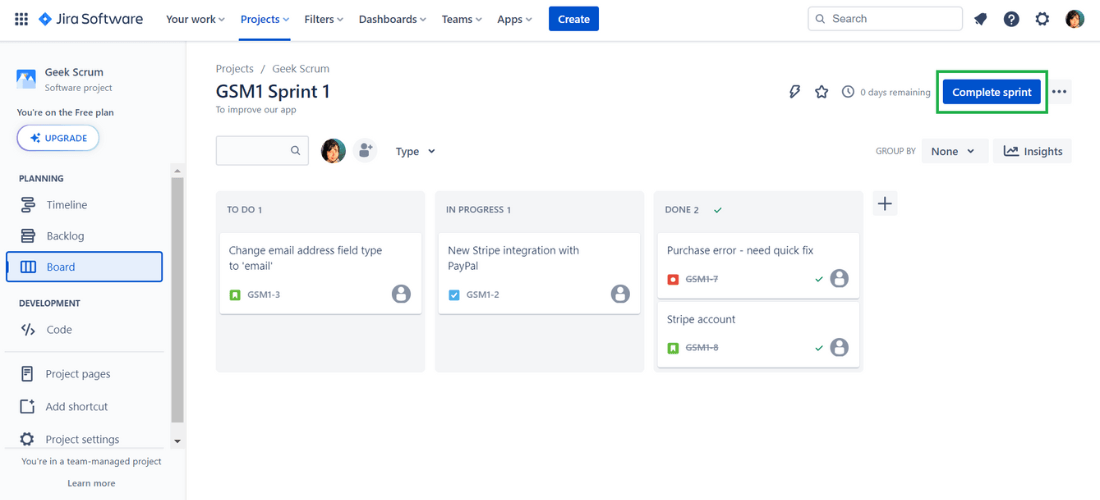The width and height of the screenshot is (1100, 500).
Task: Click the Projects breadcrumb link
Action: pyautogui.click(x=234, y=69)
